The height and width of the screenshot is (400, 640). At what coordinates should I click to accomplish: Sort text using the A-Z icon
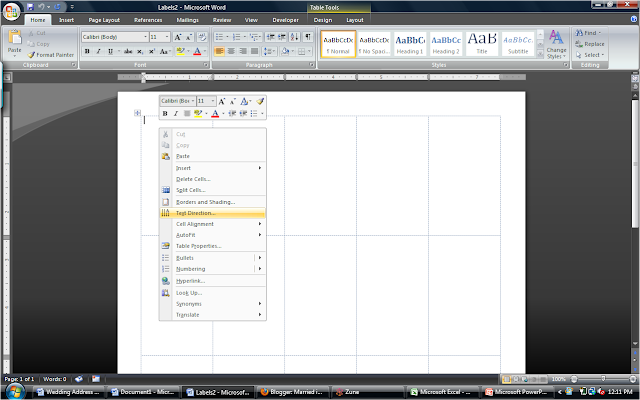point(295,37)
